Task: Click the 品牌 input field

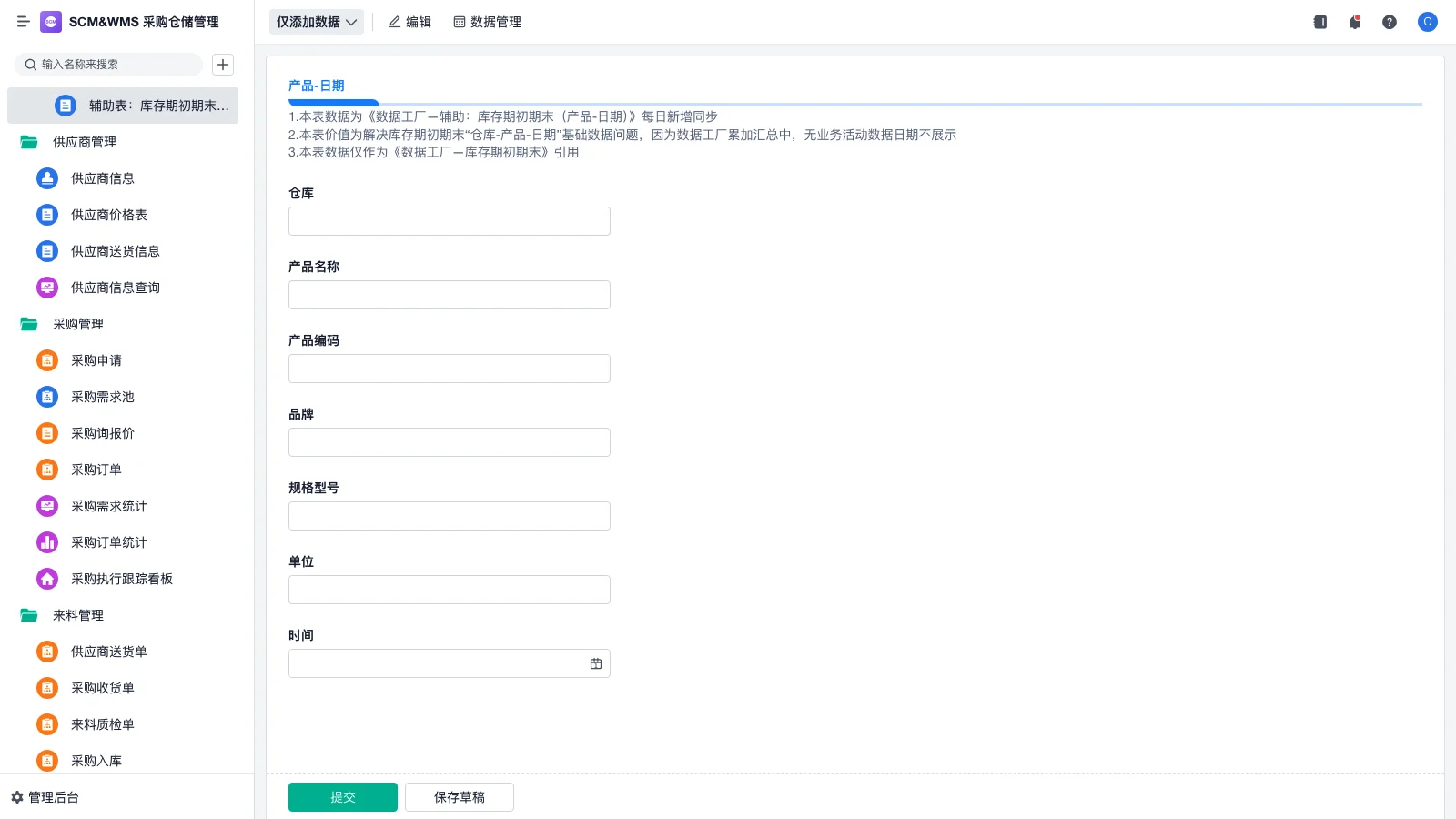Action: point(450,442)
